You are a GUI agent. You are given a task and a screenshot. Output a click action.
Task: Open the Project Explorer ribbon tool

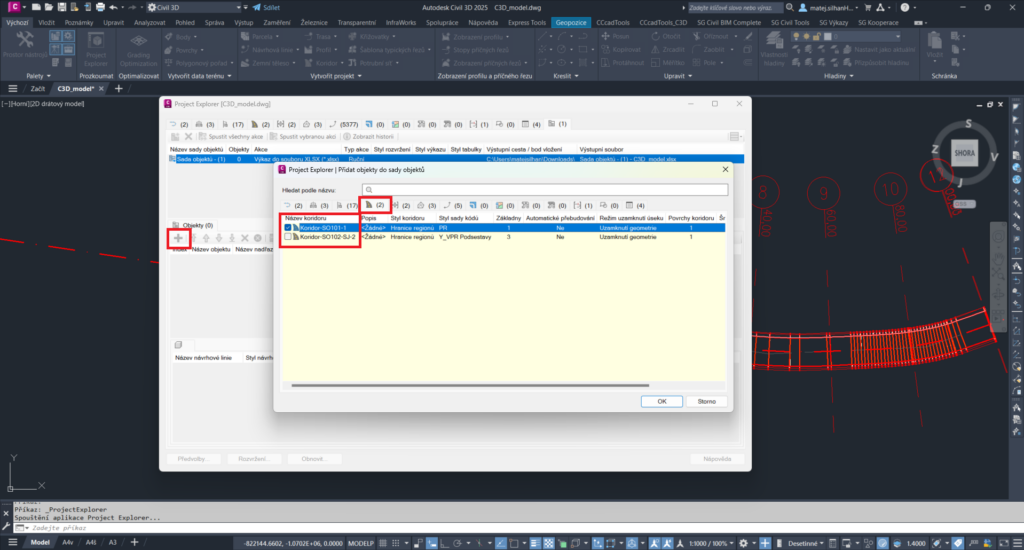click(97, 43)
